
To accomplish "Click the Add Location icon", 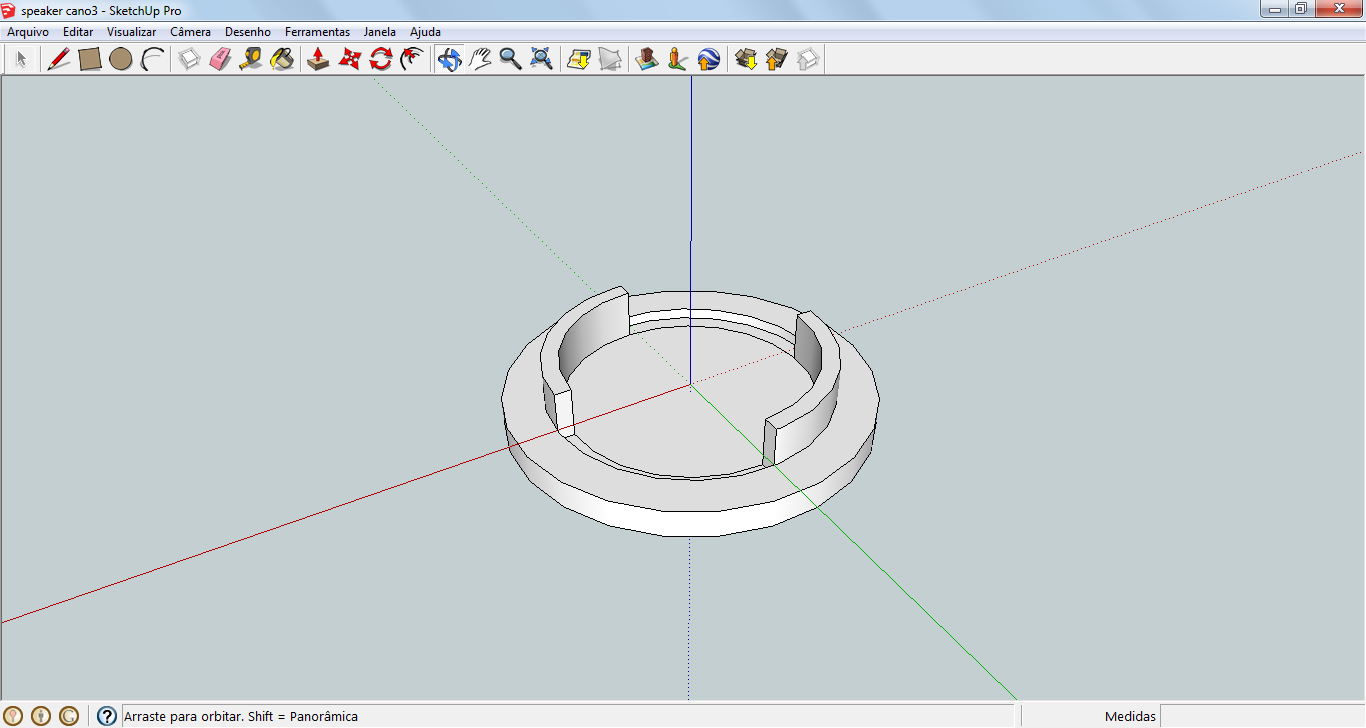I will coord(579,60).
